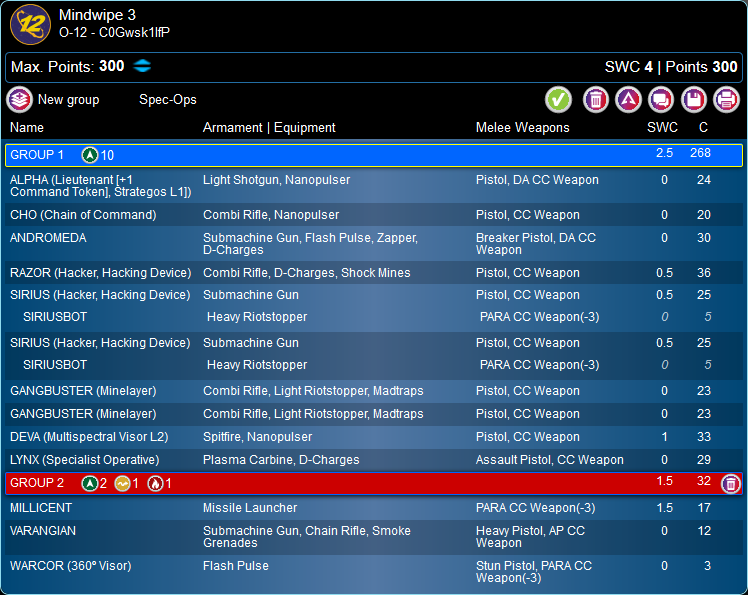748x595 pixels.
Task: Click the Mindwipe 3 list title
Action: pyautogui.click(x=97, y=15)
